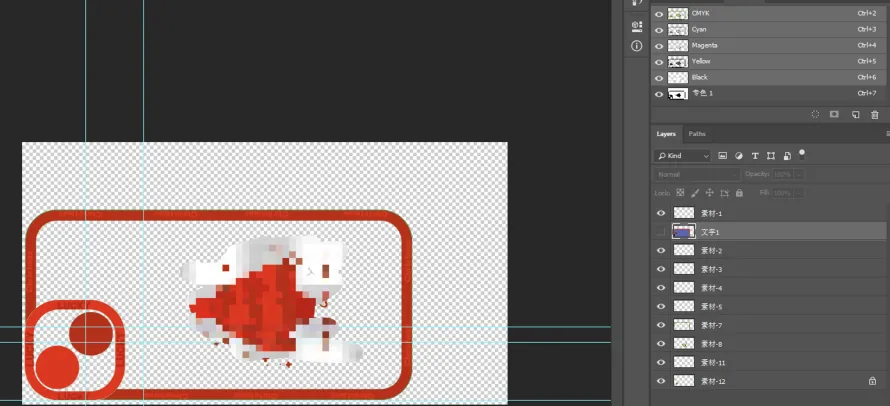Select the 素材-12 layer name
The width and height of the screenshot is (890, 406).
pos(713,381)
